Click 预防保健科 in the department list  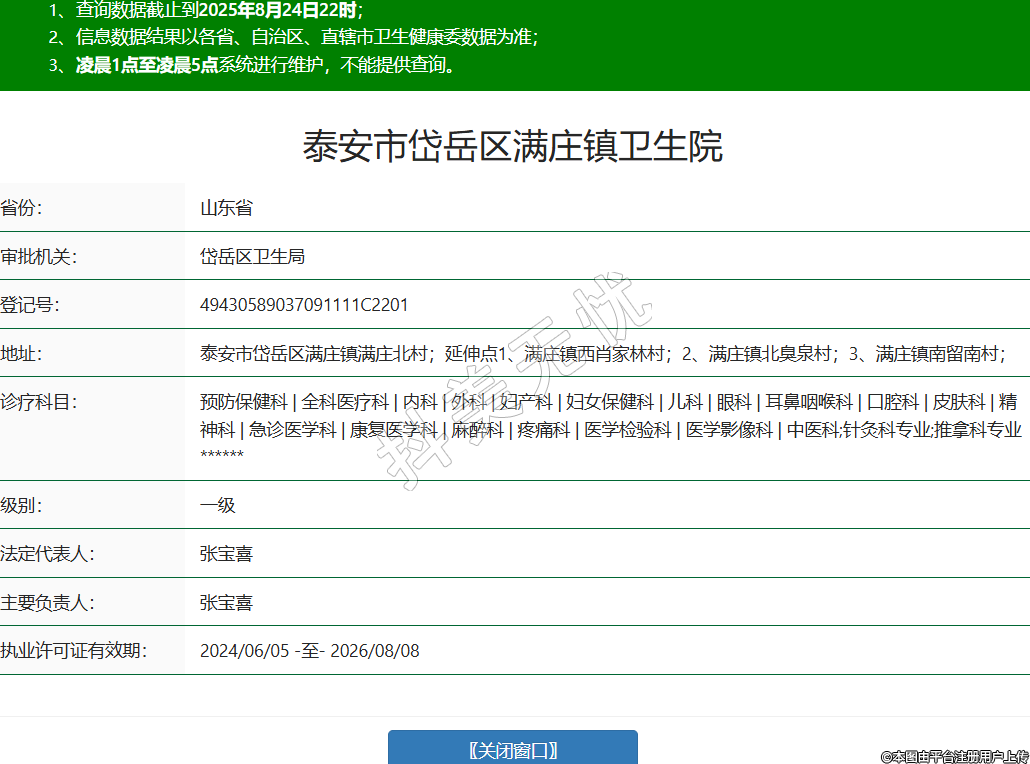point(244,402)
